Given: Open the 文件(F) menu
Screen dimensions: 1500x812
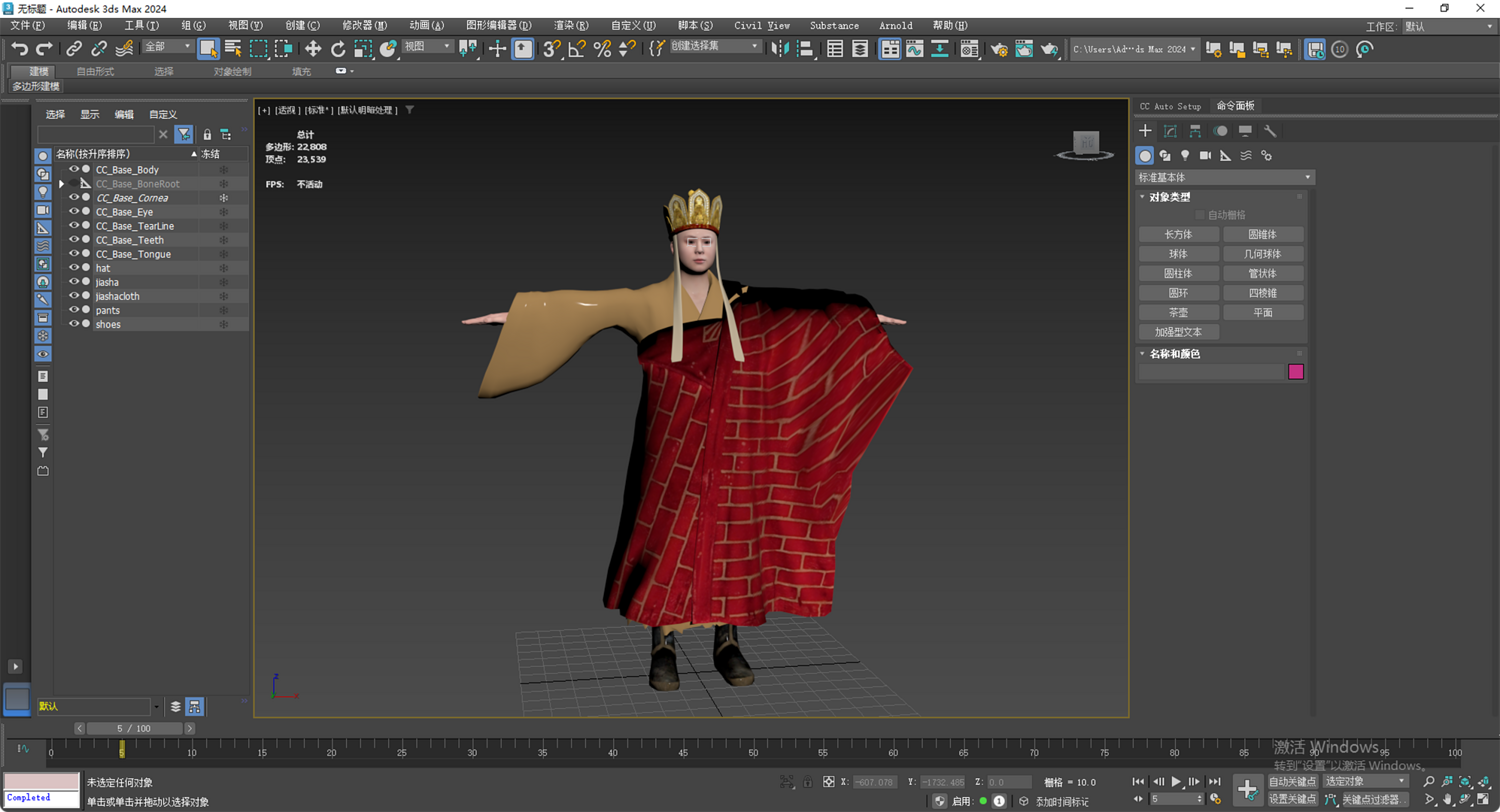Looking at the screenshot, I should point(27,25).
